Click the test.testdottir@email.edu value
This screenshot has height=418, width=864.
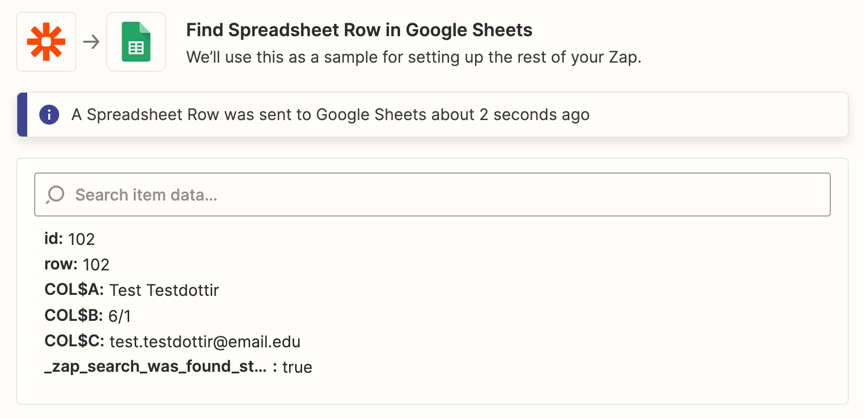(x=205, y=342)
